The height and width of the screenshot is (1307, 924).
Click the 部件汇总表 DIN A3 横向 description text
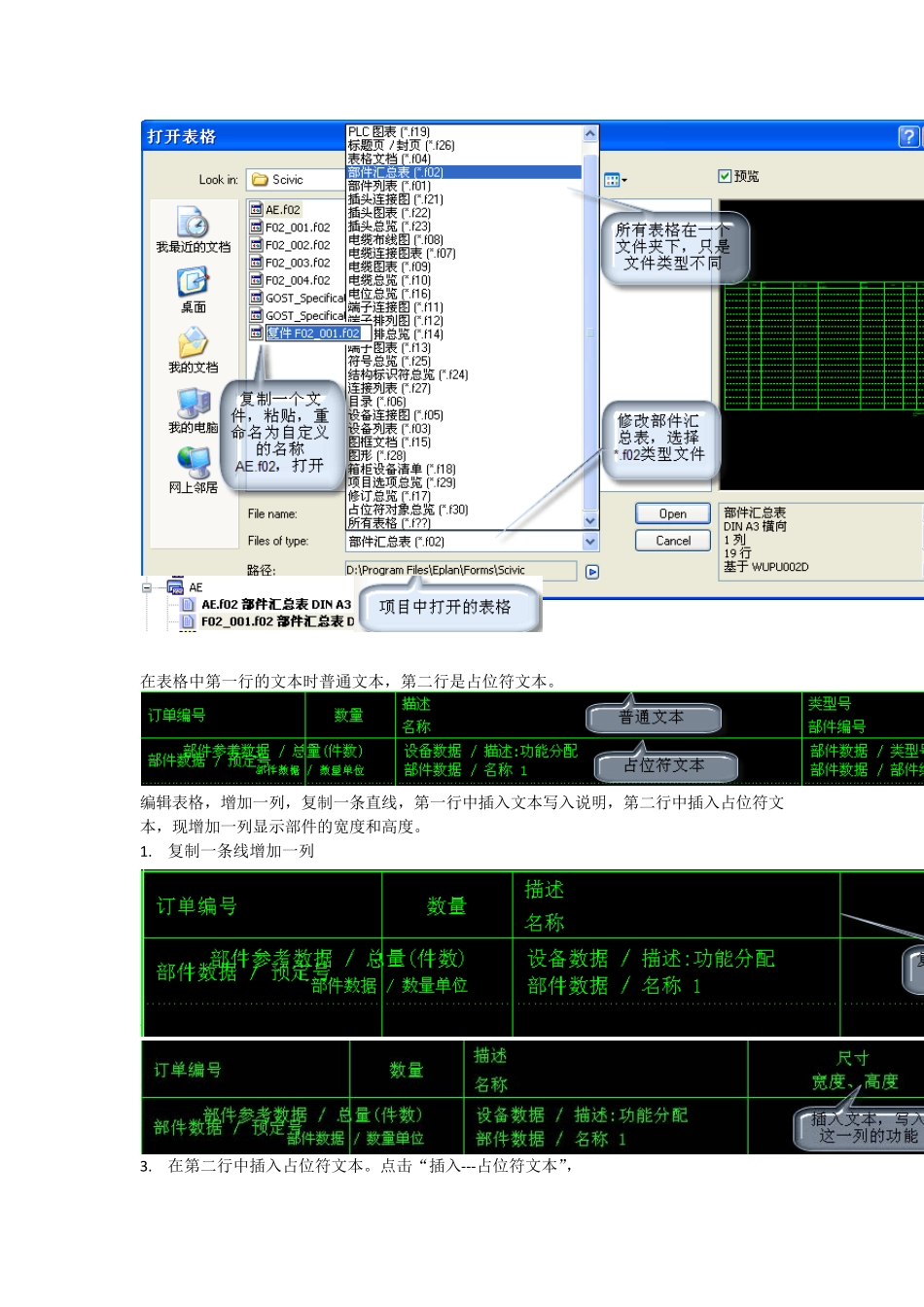[755, 519]
